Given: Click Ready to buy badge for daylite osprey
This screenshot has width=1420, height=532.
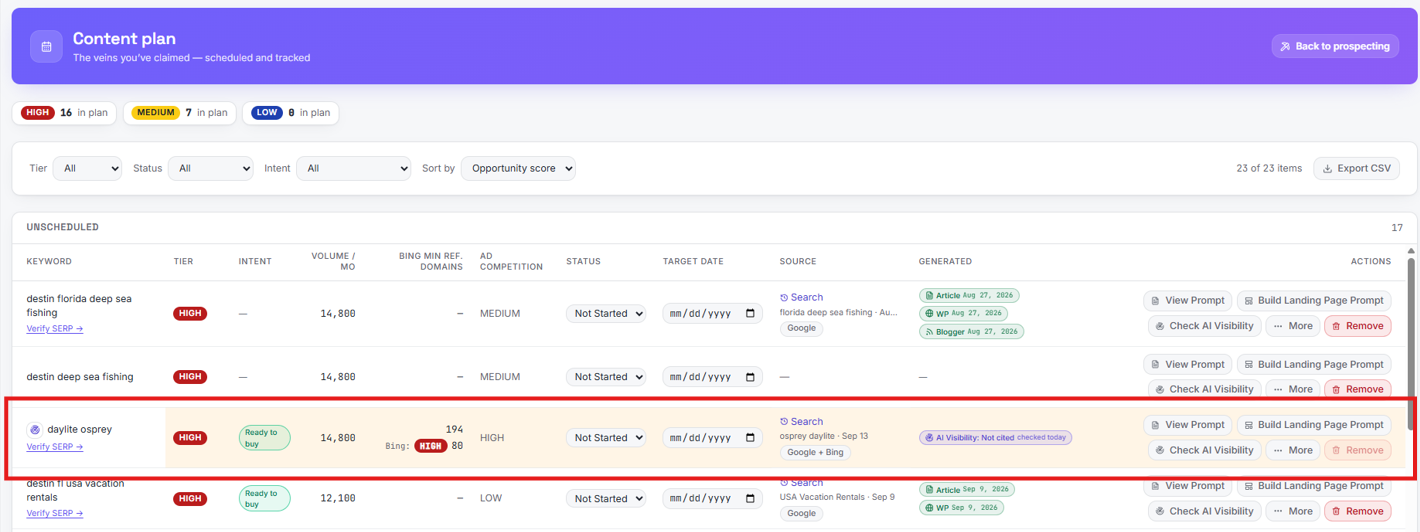Looking at the screenshot, I should (x=264, y=438).
